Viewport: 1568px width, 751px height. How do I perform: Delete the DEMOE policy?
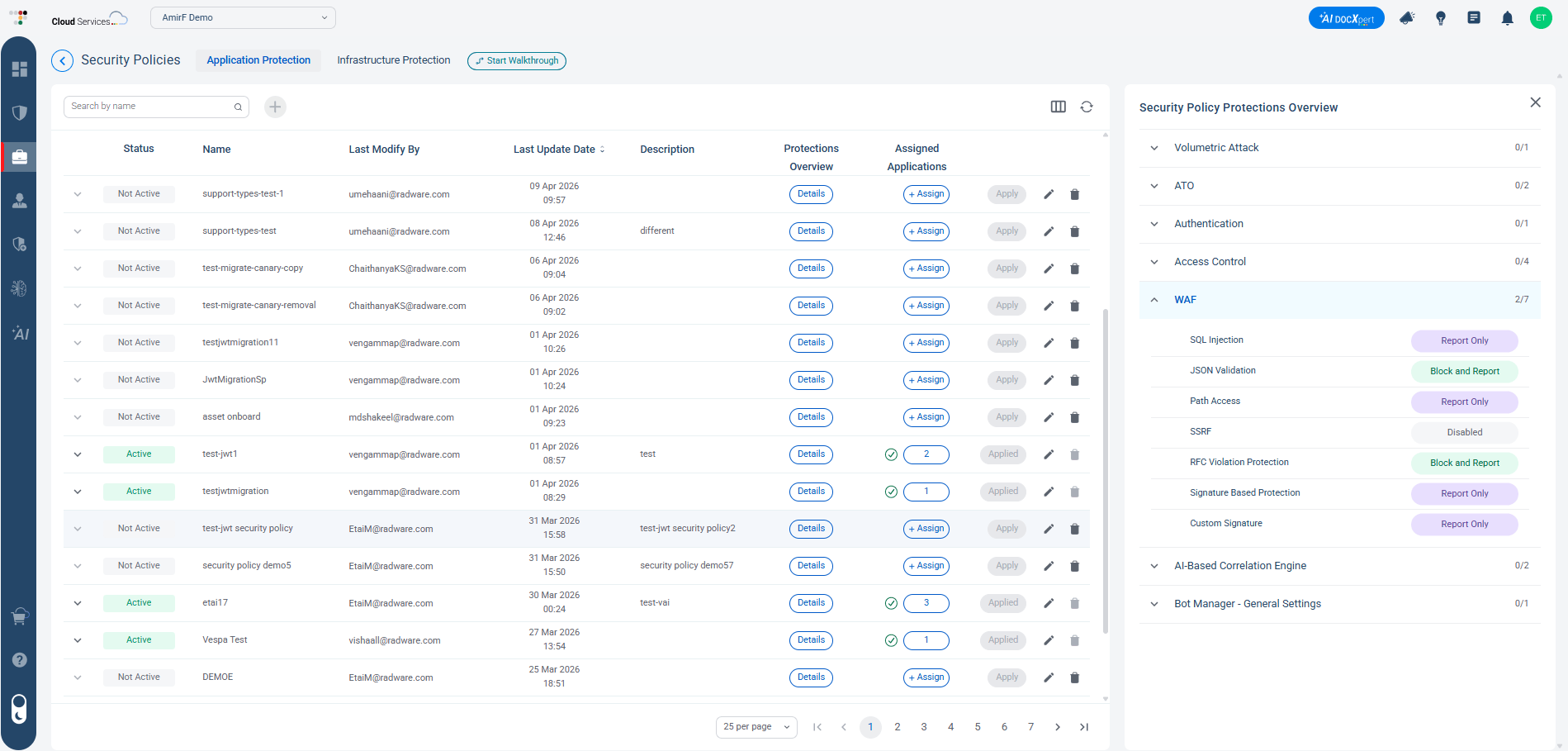(1074, 677)
